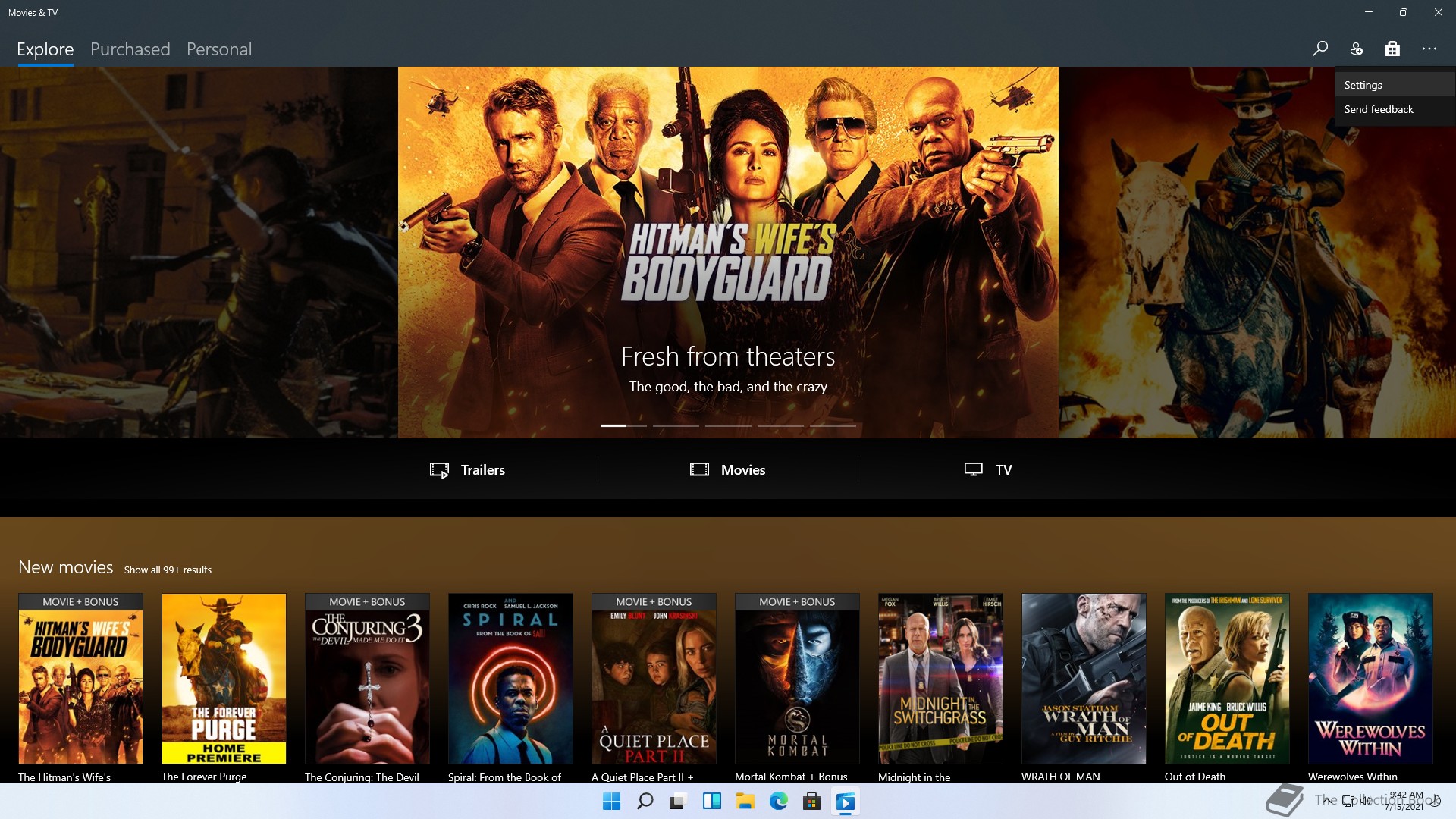Open the Microsoft Store bag icon
Viewport: 1456px width, 819px height.
click(1392, 49)
